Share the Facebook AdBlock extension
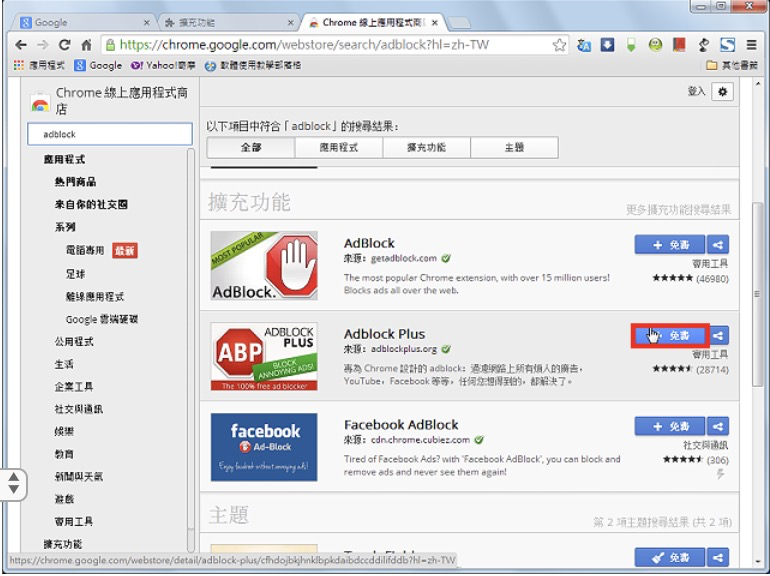 pyautogui.click(x=718, y=426)
